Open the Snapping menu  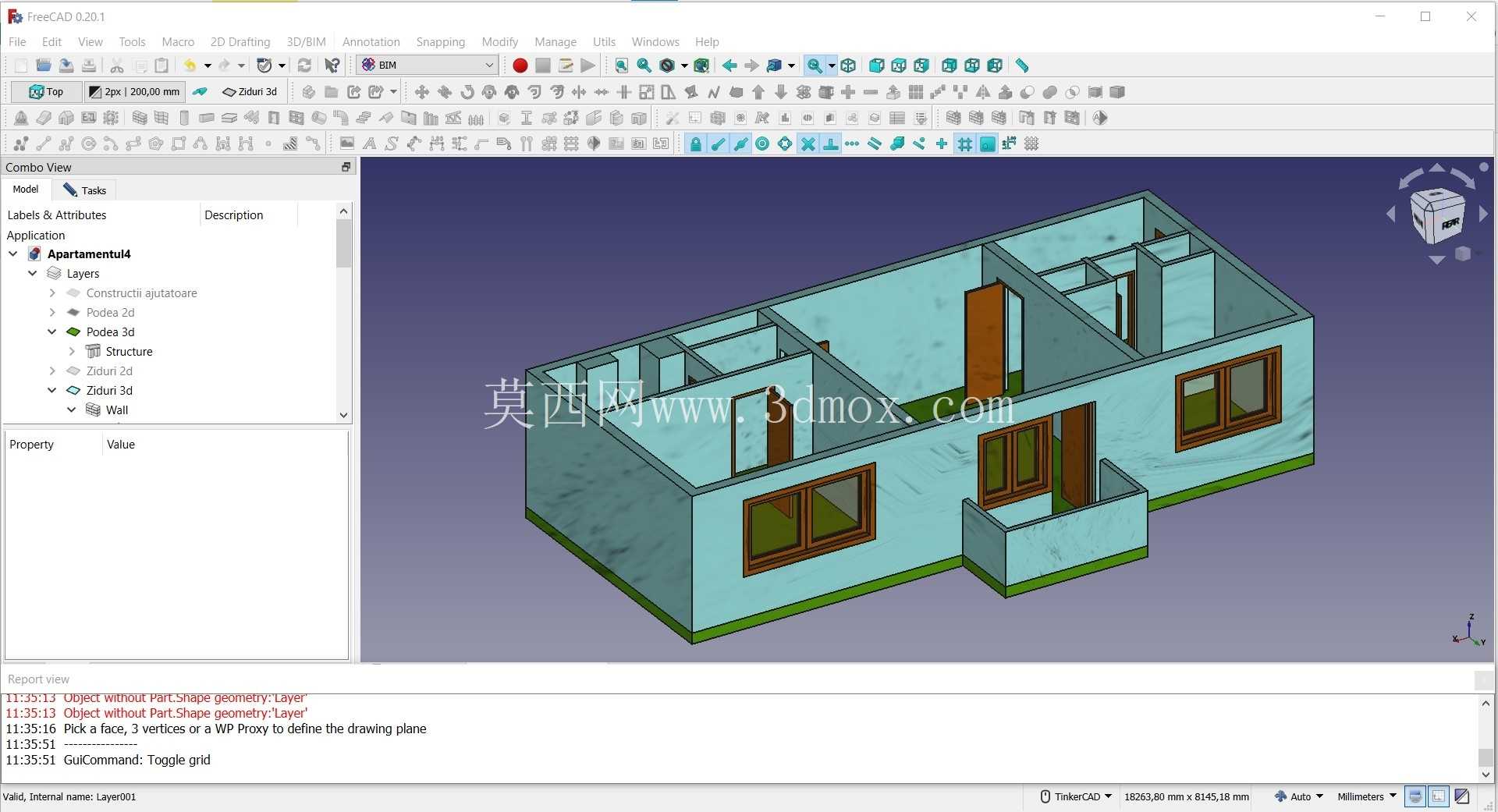[440, 42]
